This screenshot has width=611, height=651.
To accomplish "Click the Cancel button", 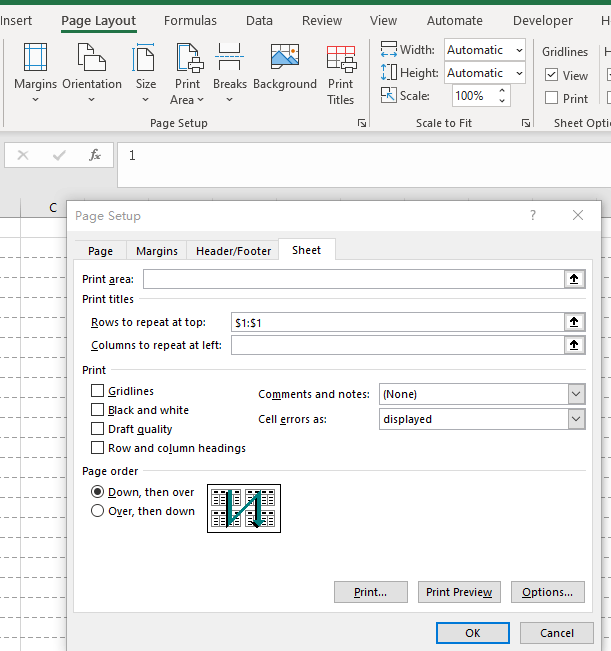I will tap(557, 633).
